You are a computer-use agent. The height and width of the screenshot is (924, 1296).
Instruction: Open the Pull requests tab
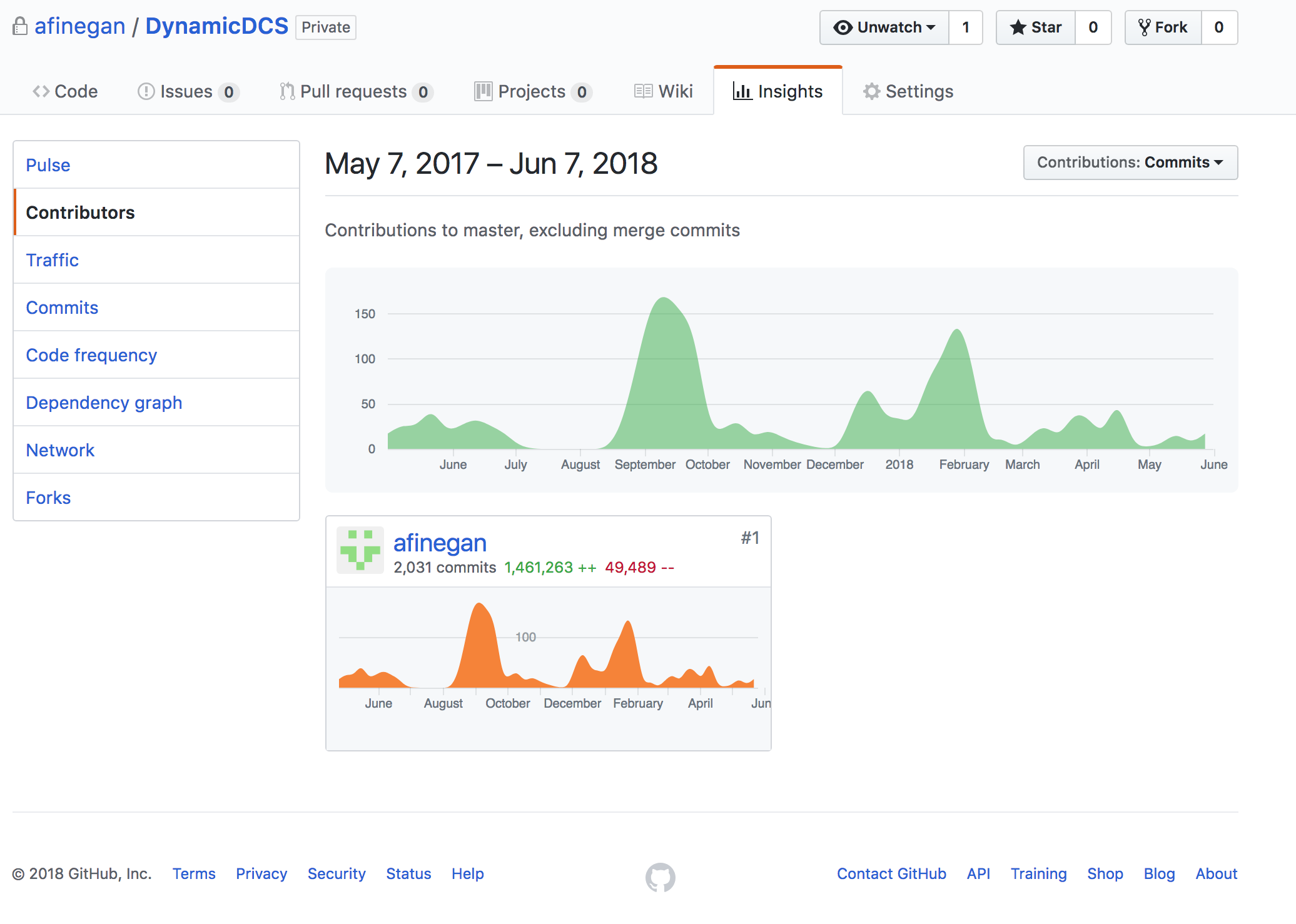[x=357, y=91]
